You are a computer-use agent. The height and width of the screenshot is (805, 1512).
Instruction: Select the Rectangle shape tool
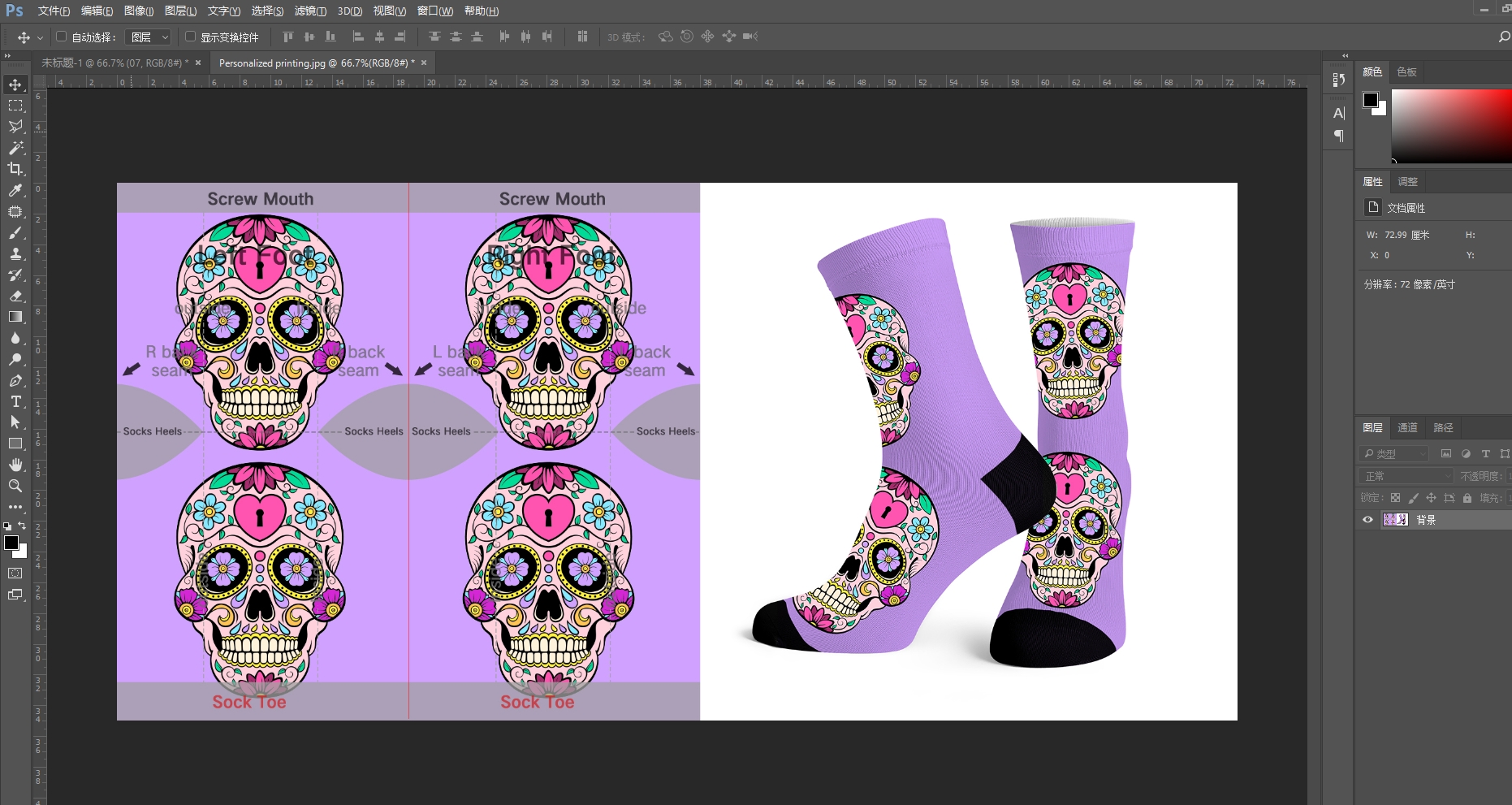tap(15, 444)
